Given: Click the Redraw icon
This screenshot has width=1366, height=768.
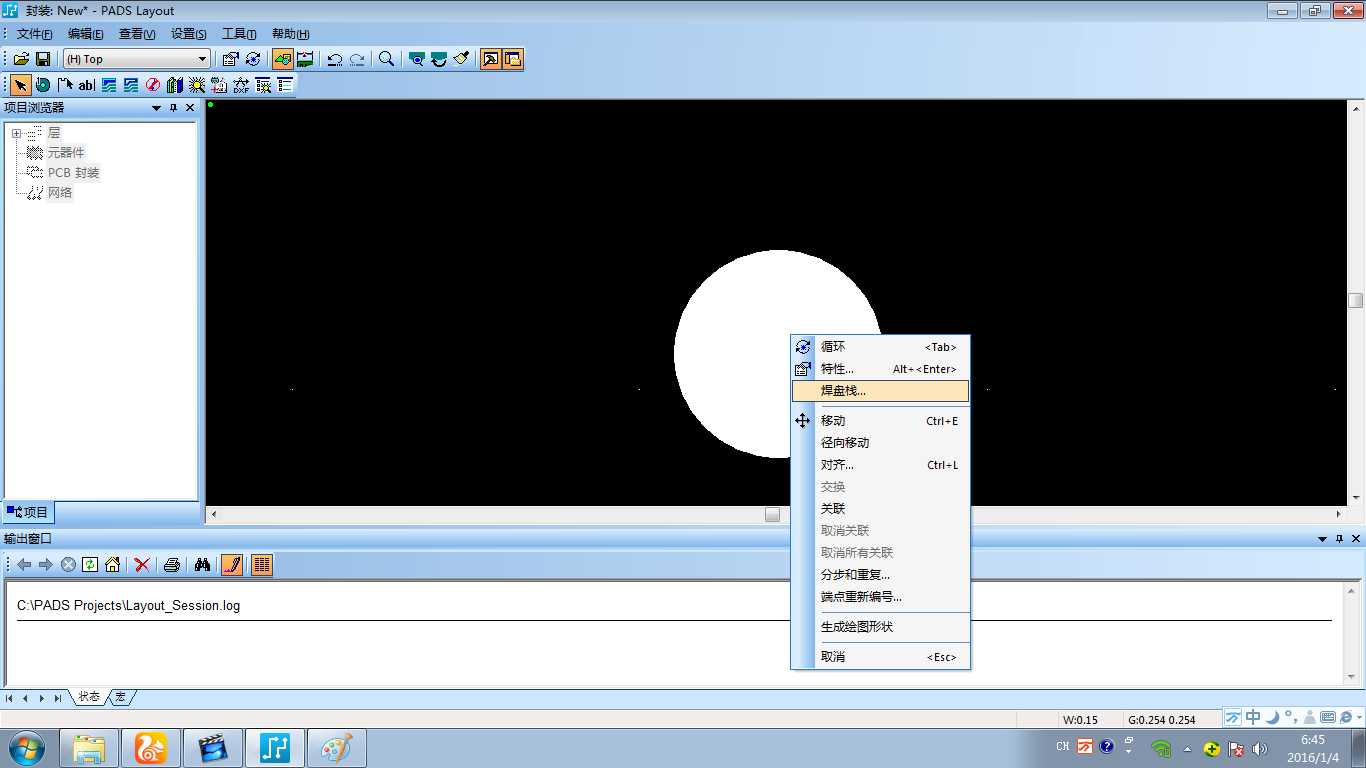Looking at the screenshot, I should 439,59.
